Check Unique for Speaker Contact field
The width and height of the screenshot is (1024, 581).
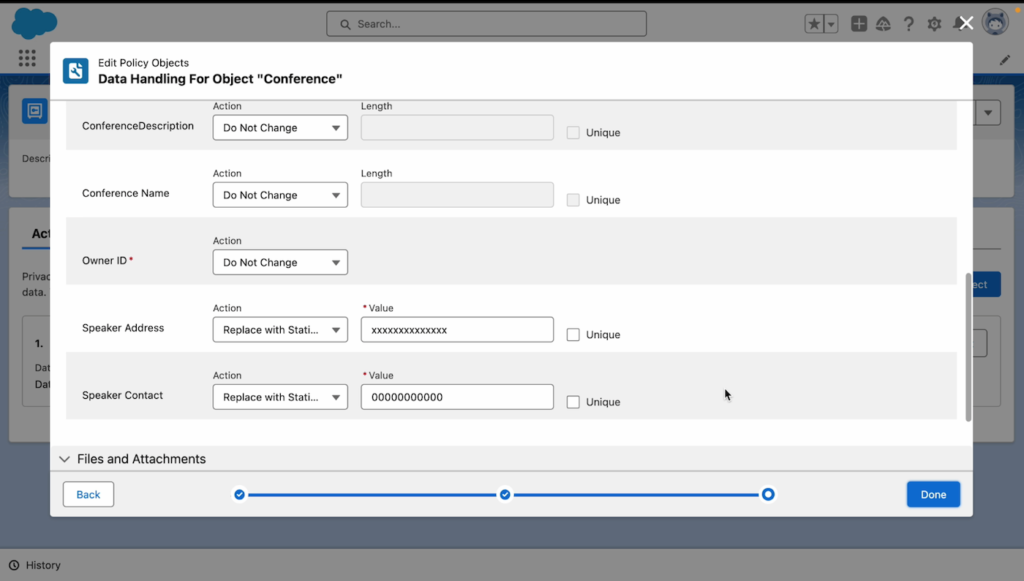(572, 401)
